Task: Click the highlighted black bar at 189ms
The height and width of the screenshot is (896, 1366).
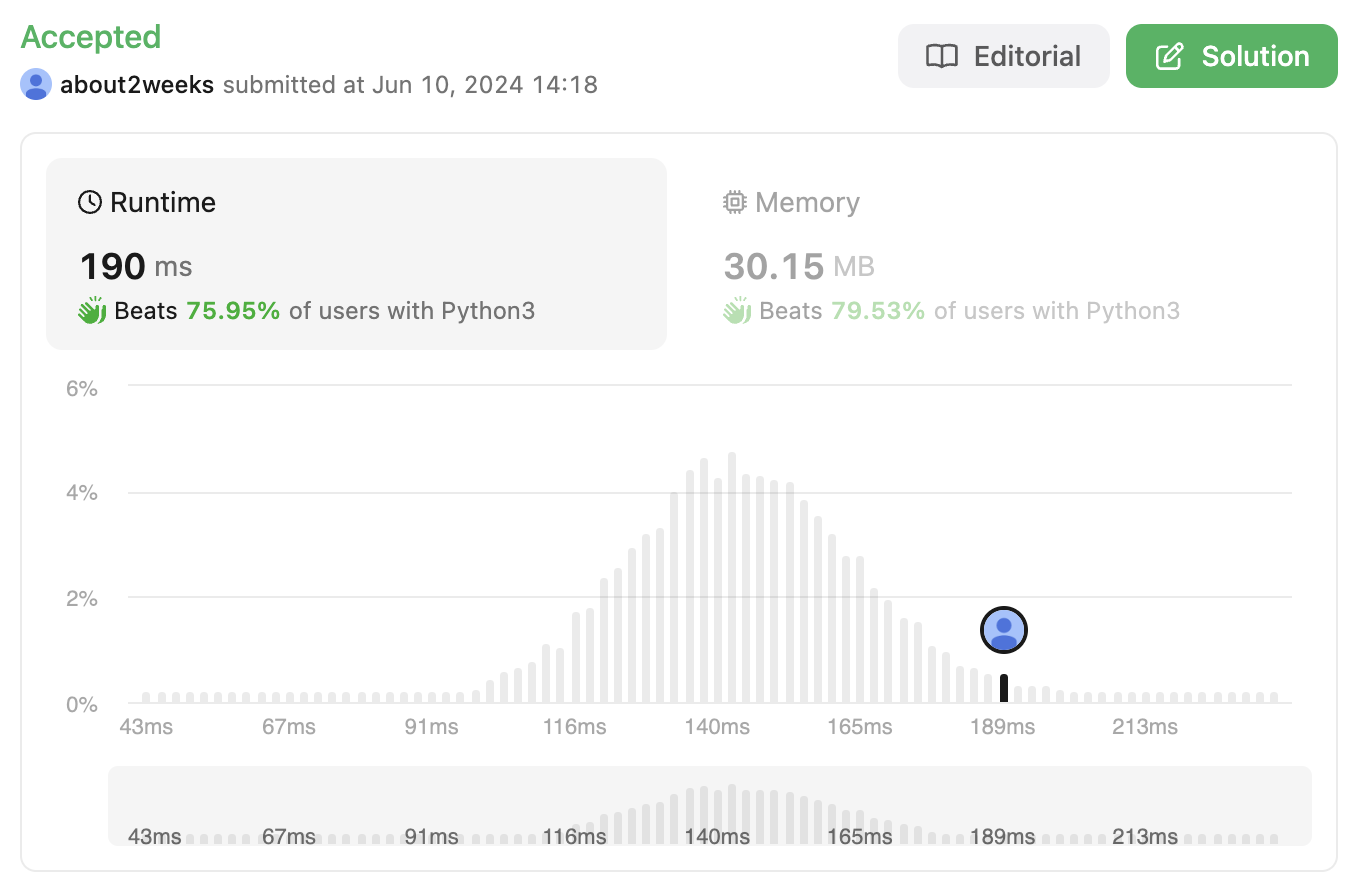Action: pos(1004,688)
